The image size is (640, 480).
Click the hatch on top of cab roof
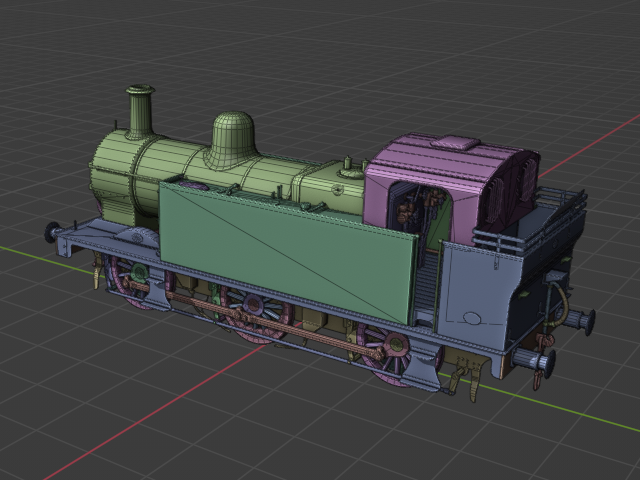(x=454, y=143)
